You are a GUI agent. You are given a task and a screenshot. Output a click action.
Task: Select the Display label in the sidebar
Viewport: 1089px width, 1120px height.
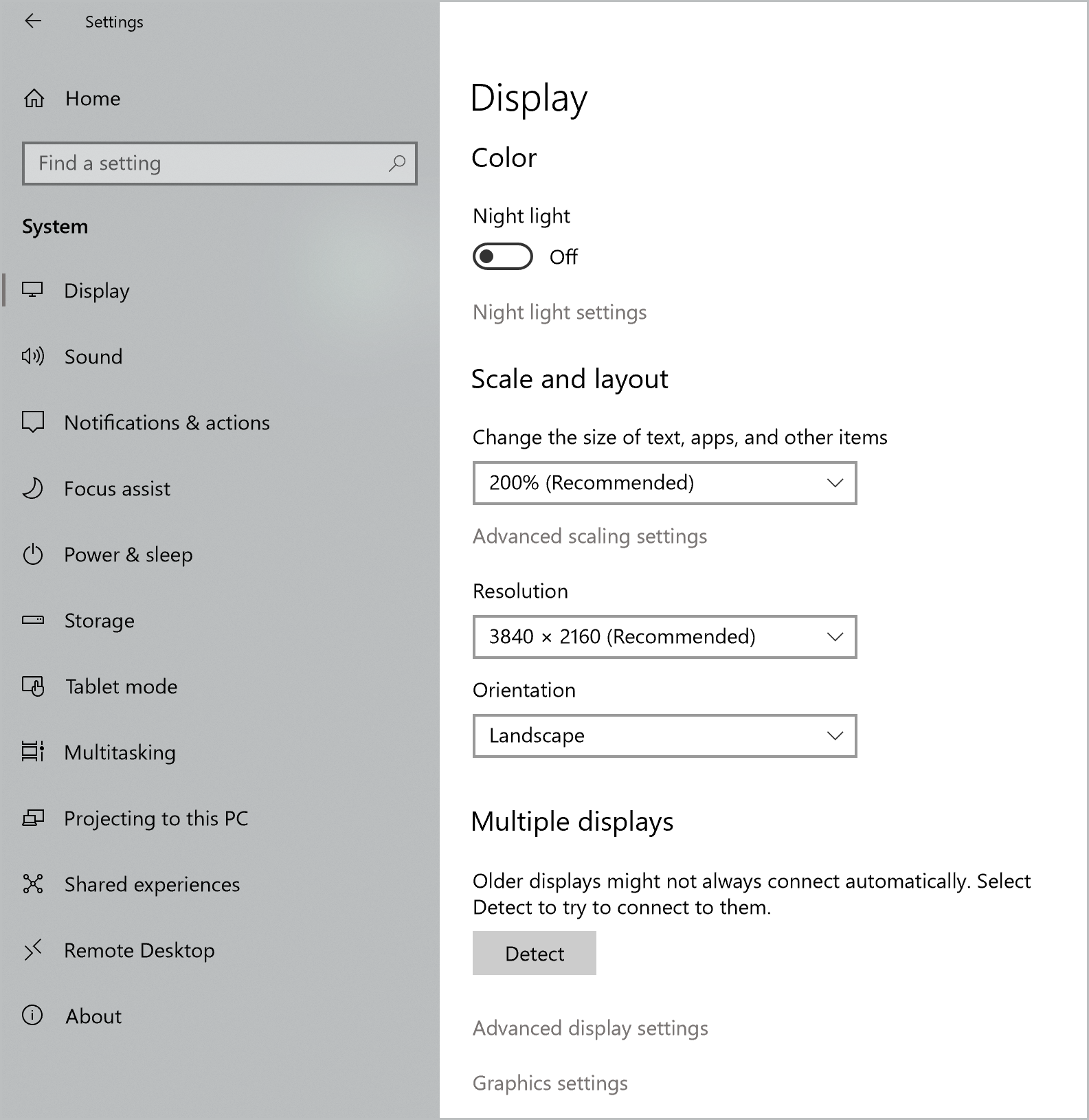pos(97,291)
